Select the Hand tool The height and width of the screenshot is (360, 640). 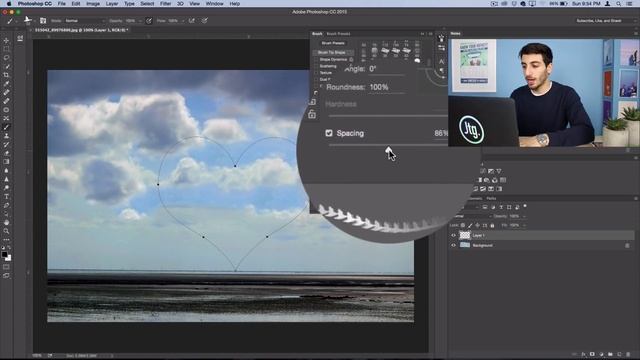pyautogui.click(x=6, y=222)
